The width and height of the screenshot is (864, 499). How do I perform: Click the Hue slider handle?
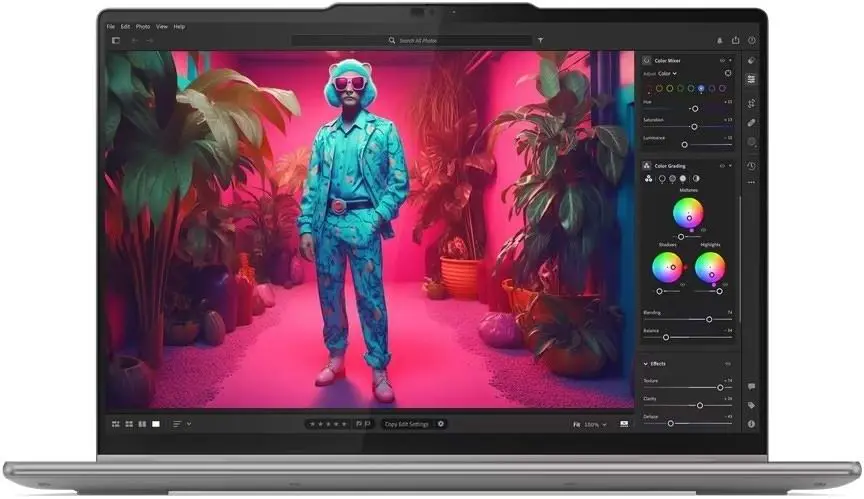(695, 109)
